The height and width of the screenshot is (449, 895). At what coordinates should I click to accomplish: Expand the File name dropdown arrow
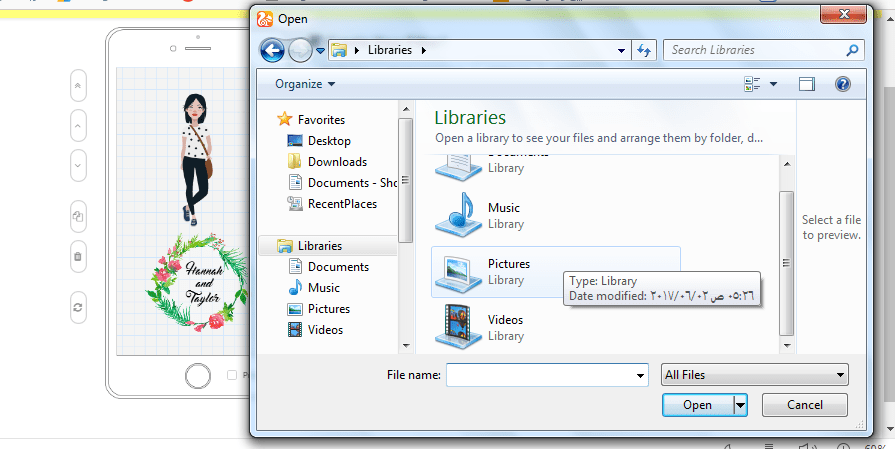(640, 375)
